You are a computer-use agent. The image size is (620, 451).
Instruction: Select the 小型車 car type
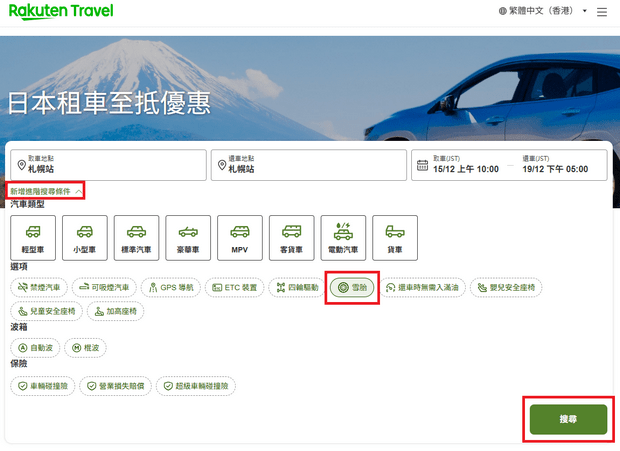tap(85, 238)
